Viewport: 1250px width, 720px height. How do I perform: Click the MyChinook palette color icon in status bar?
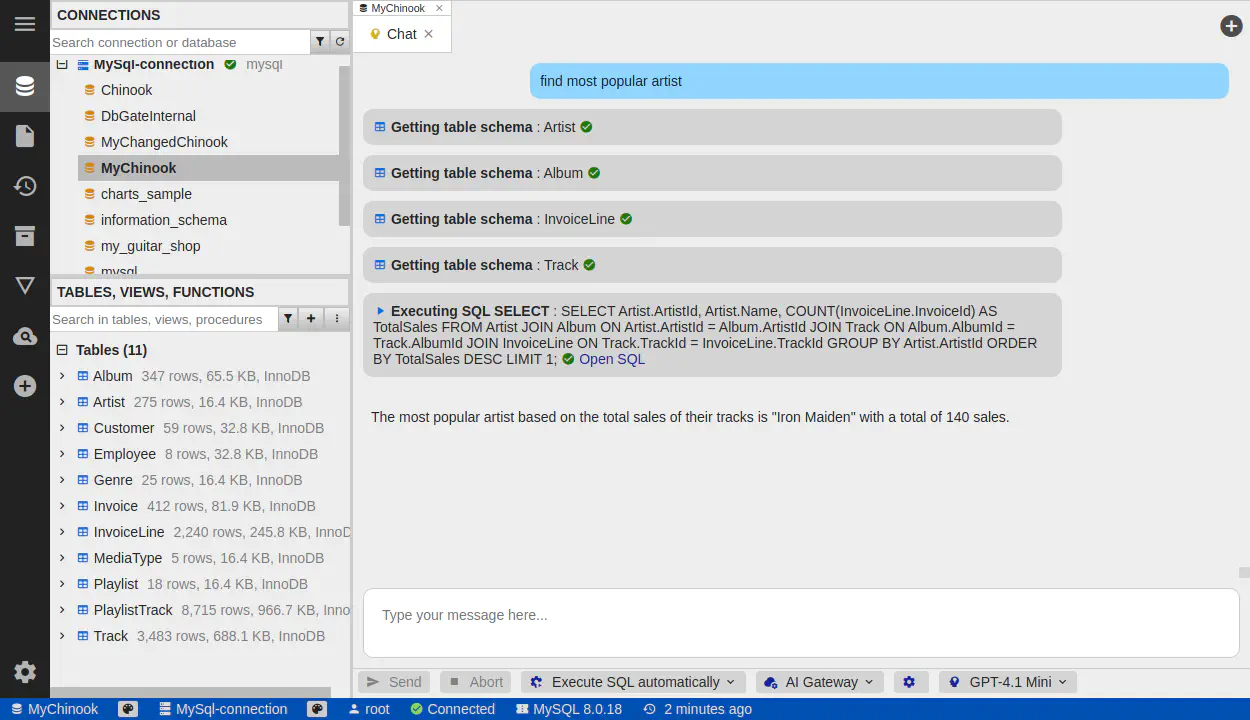128,709
